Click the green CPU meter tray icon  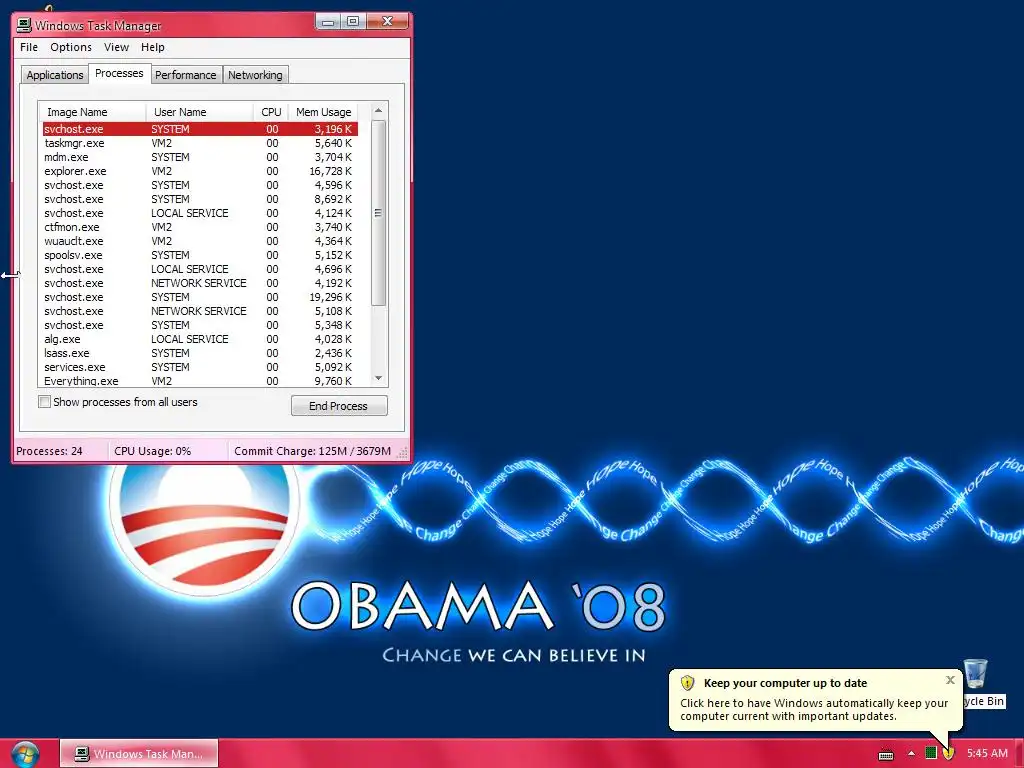[931, 753]
